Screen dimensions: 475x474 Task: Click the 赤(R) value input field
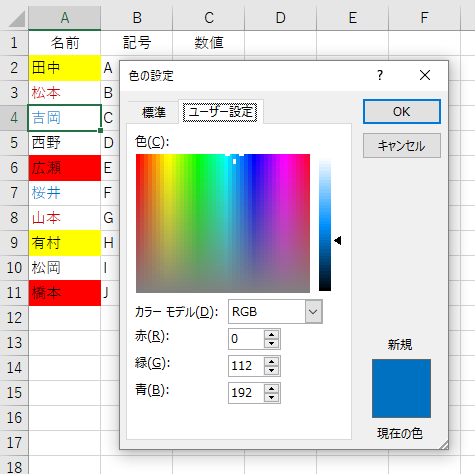pyautogui.click(x=246, y=339)
